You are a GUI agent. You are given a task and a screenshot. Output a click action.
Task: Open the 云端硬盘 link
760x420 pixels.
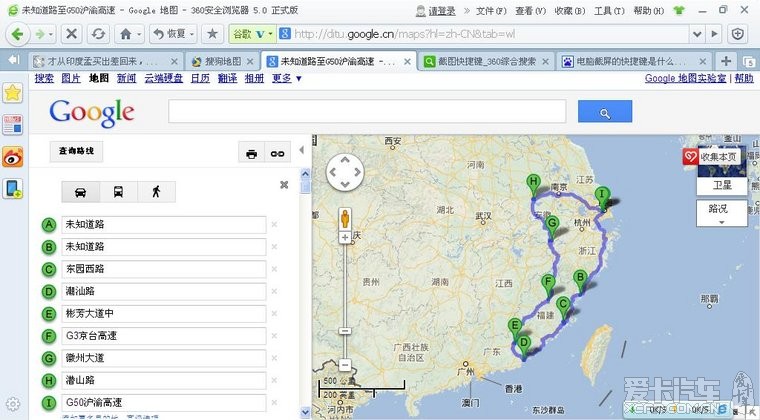tap(163, 78)
